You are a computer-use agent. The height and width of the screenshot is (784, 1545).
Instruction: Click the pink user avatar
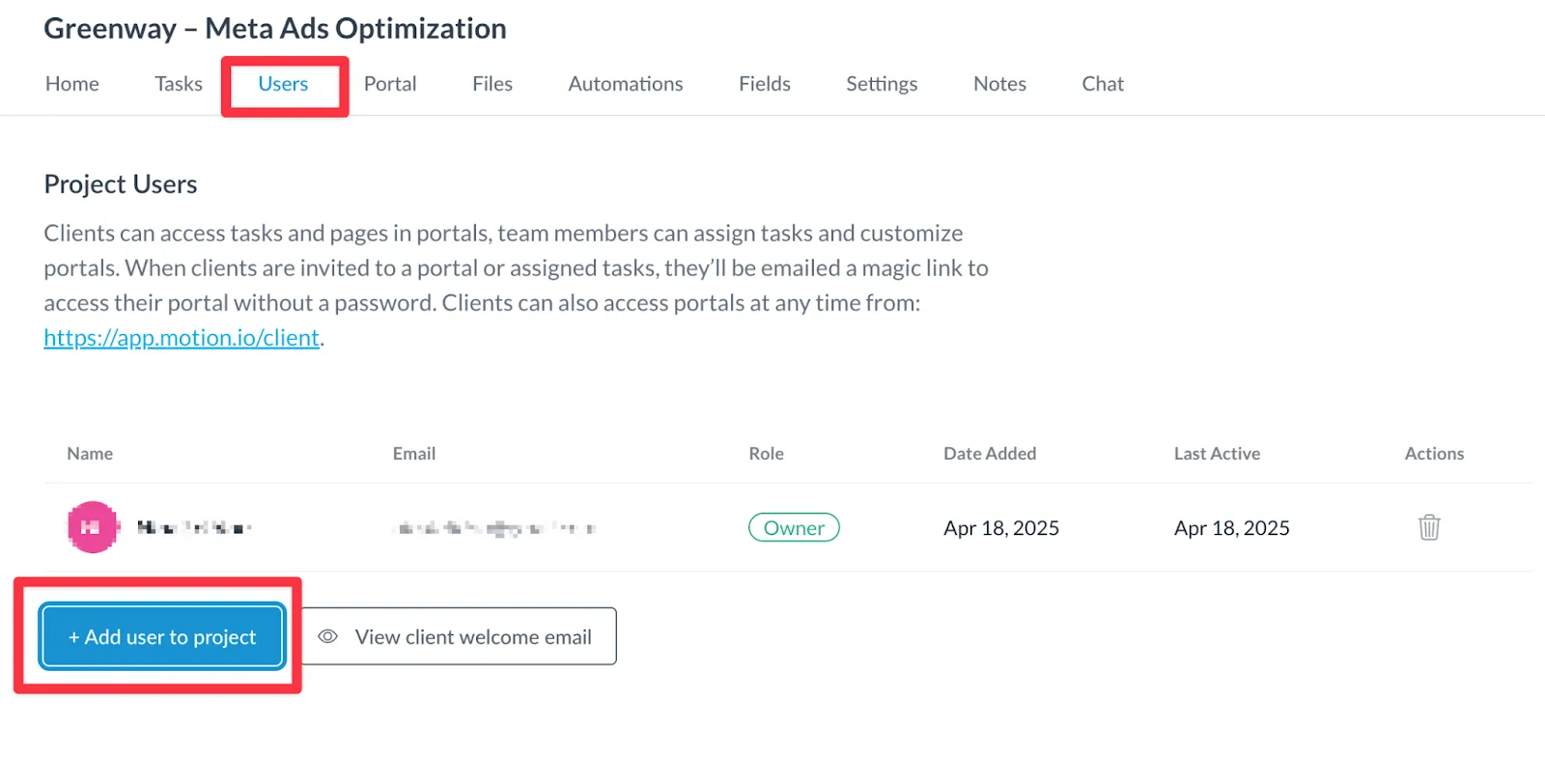tap(93, 527)
